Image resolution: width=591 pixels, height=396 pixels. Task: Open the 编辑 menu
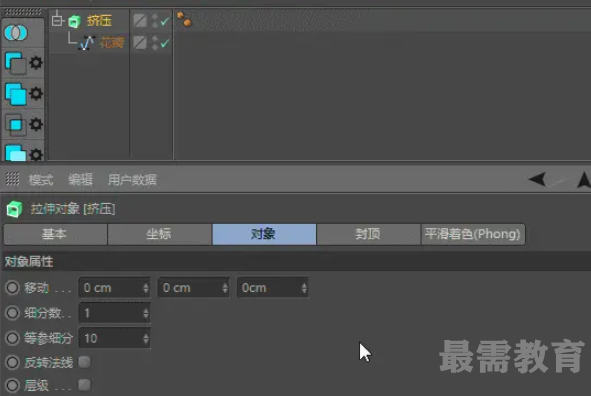tap(80, 180)
